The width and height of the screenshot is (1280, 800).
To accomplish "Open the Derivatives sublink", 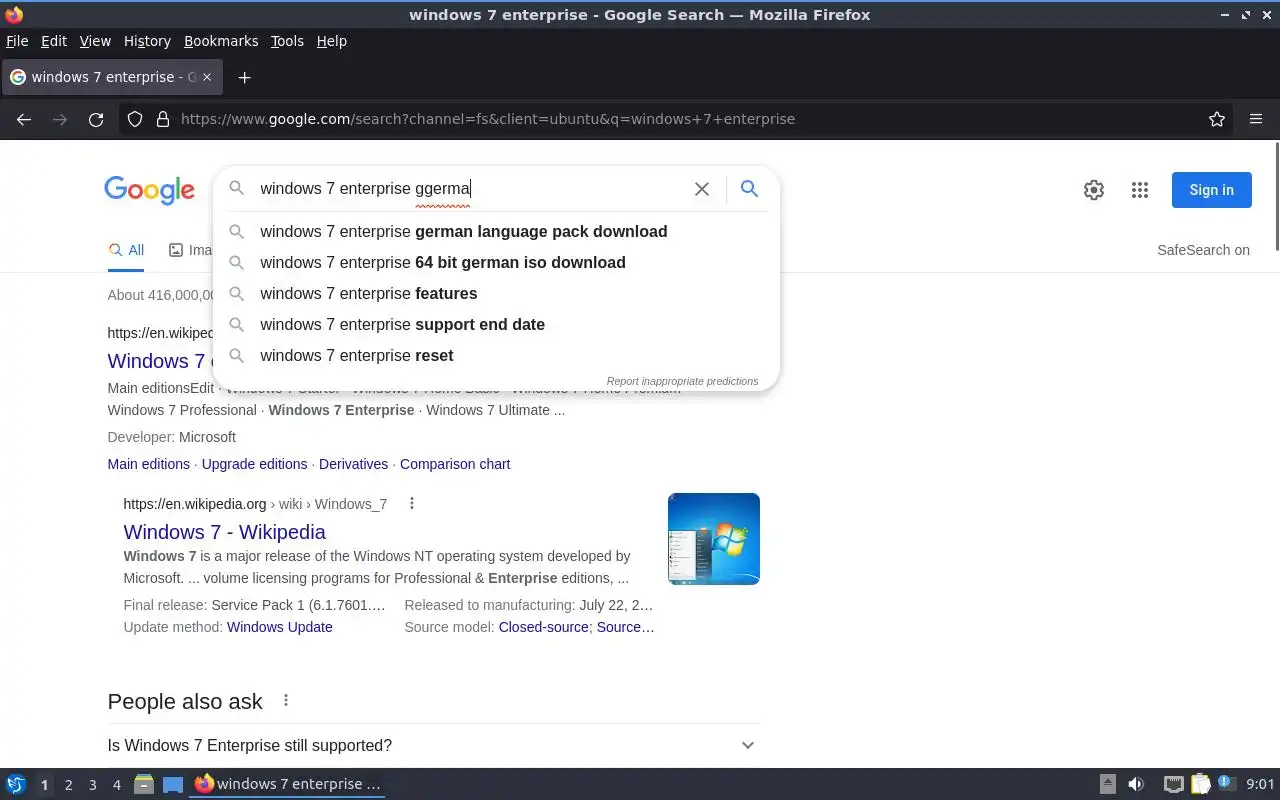I will click(353, 464).
